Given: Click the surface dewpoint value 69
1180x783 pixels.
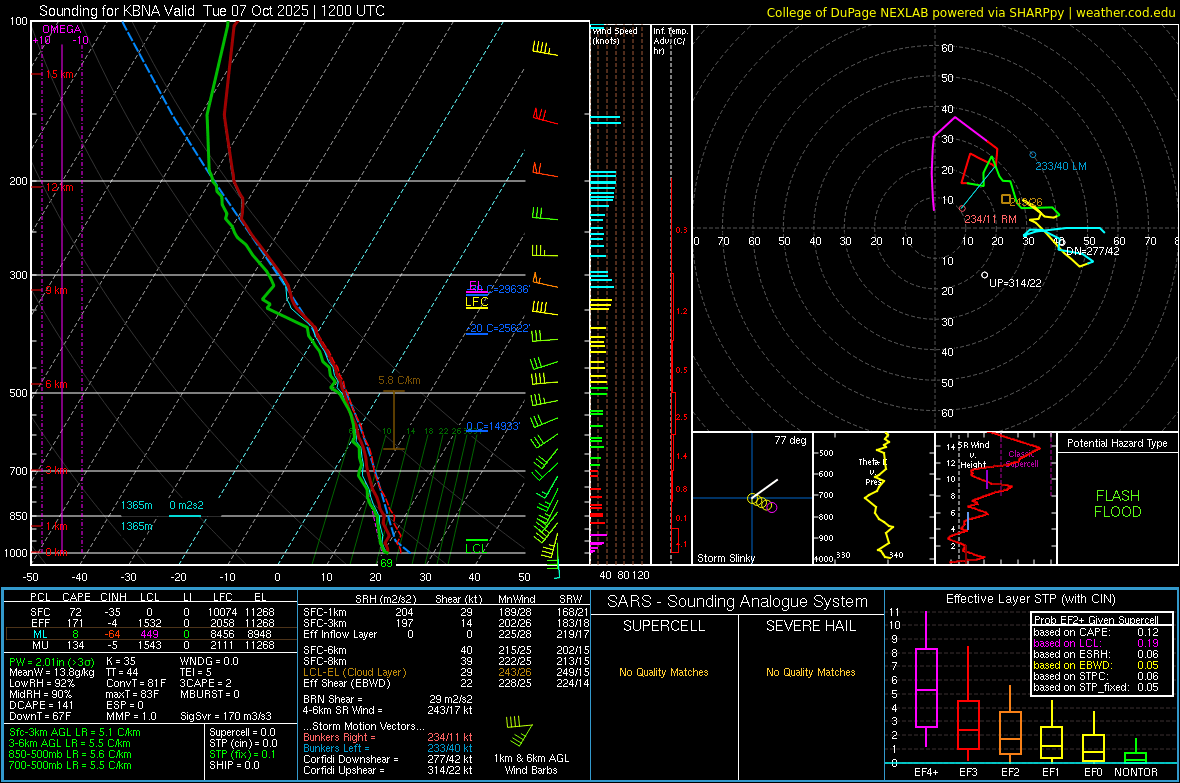Looking at the screenshot, I should [x=386, y=563].
